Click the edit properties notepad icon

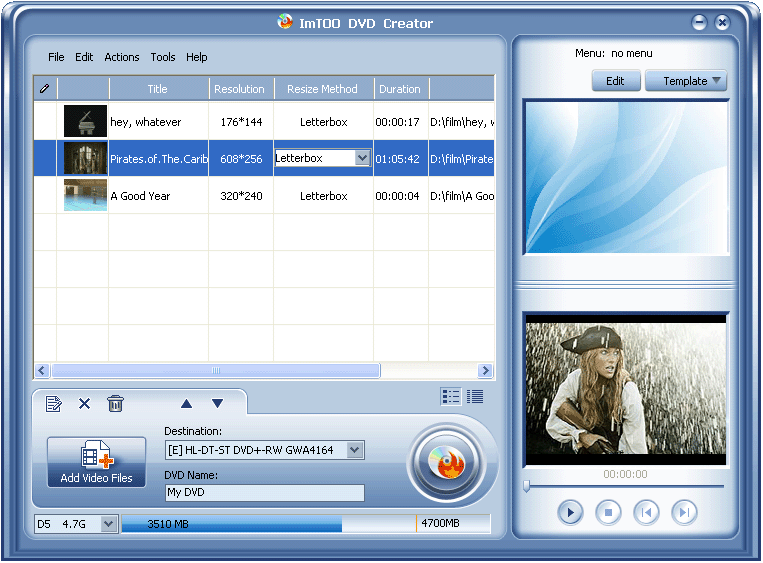[x=54, y=404]
